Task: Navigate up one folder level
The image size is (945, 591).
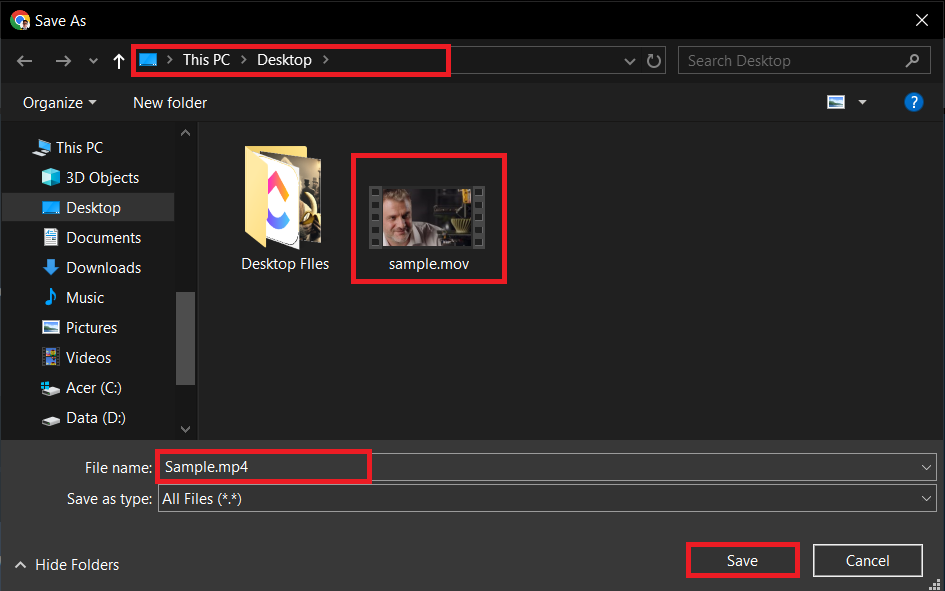Action: [118, 60]
